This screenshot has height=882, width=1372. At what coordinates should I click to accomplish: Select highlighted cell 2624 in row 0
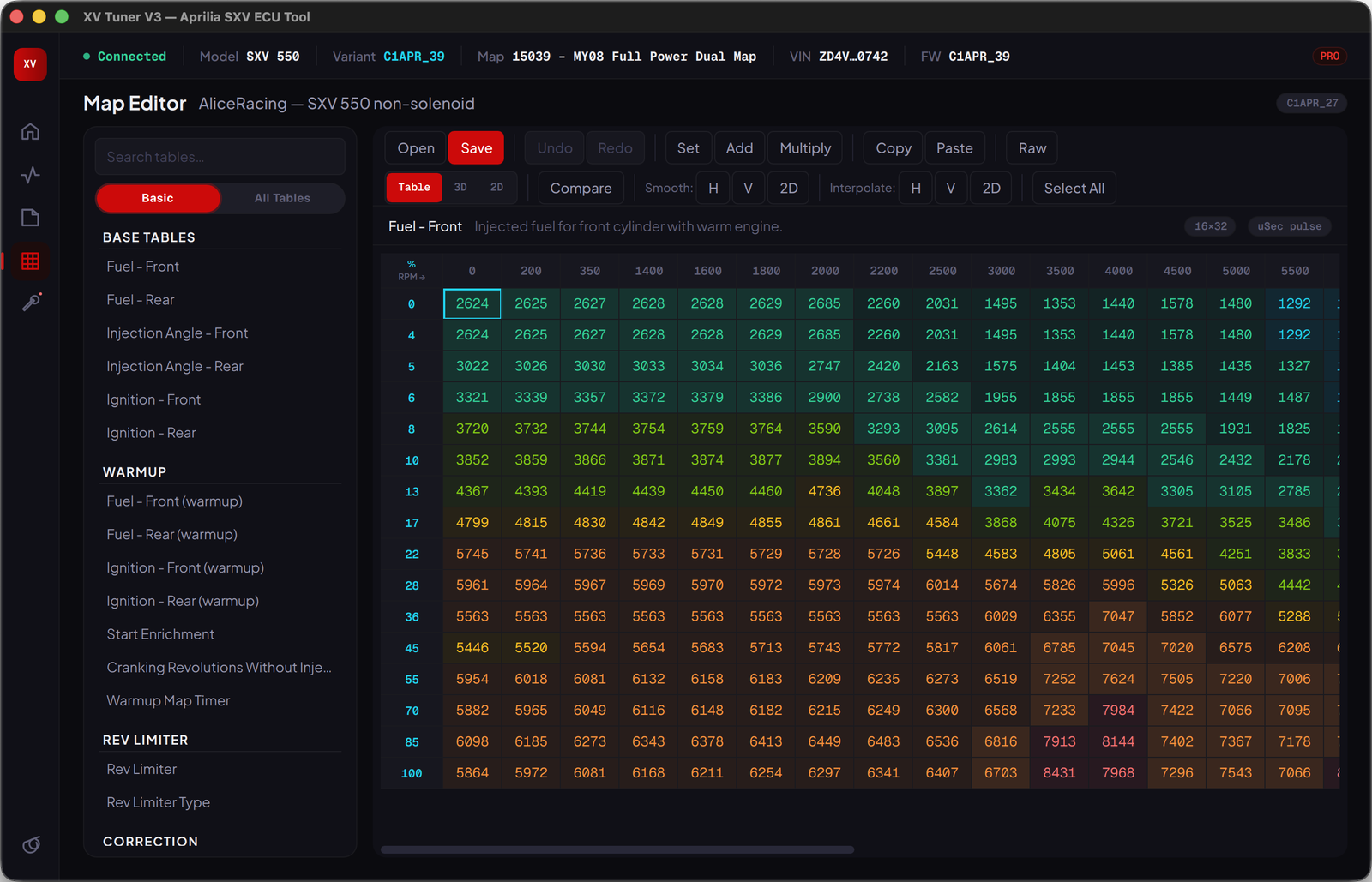(472, 303)
